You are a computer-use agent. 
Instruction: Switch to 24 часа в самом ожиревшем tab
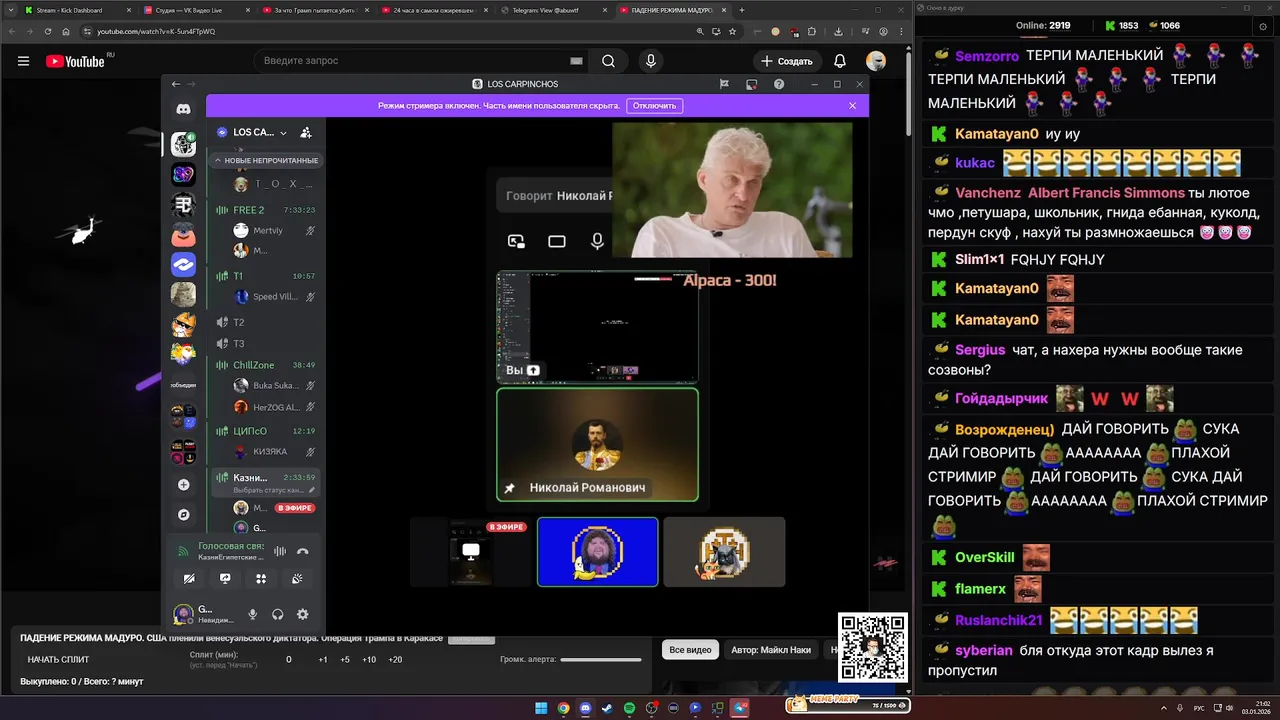[x=433, y=10]
